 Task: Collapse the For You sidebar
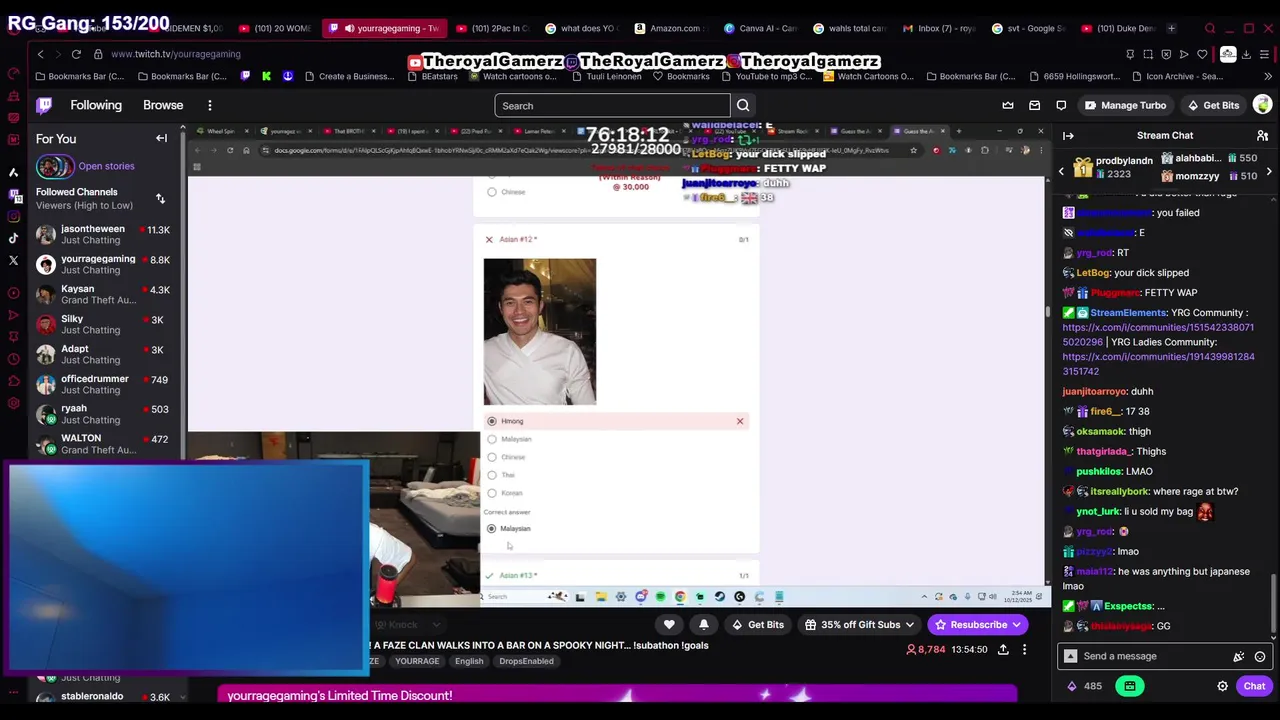pos(161,138)
